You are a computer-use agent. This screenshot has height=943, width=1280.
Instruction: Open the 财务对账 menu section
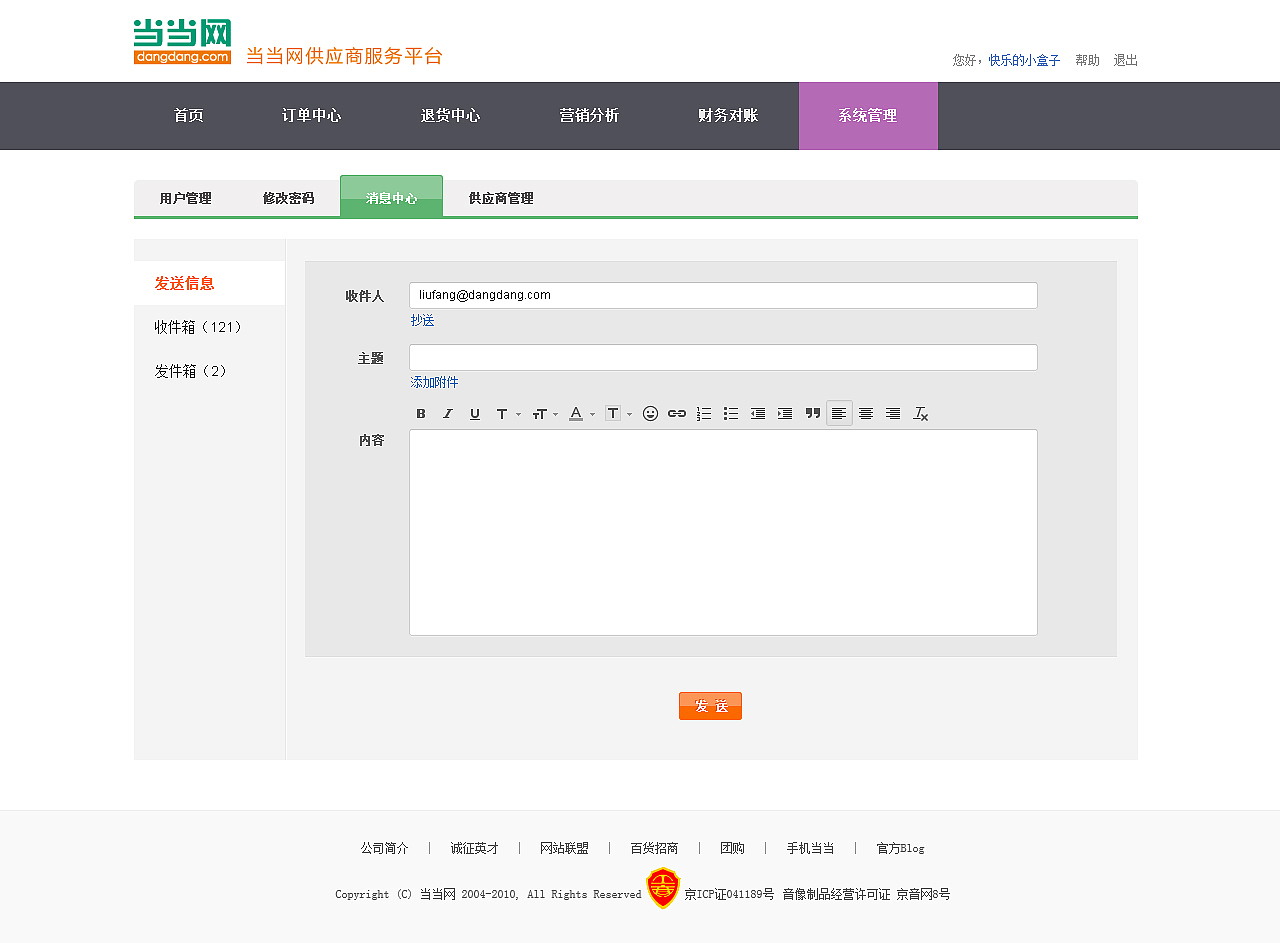727,115
